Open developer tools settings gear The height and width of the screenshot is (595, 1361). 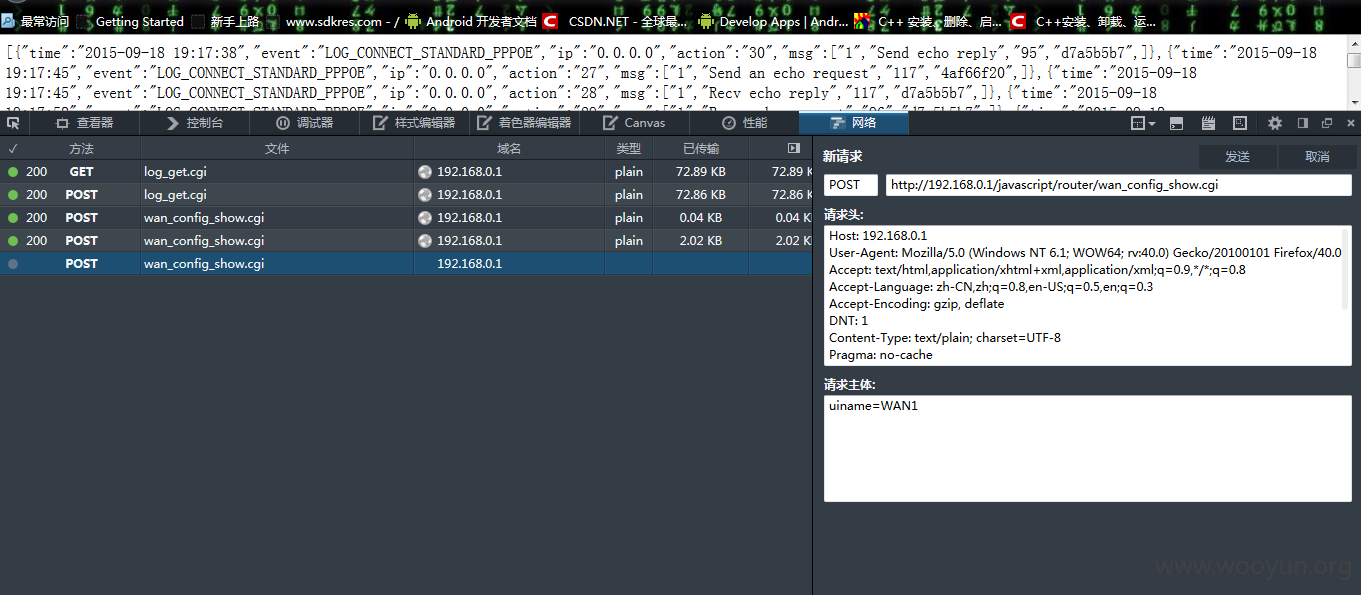(1275, 123)
